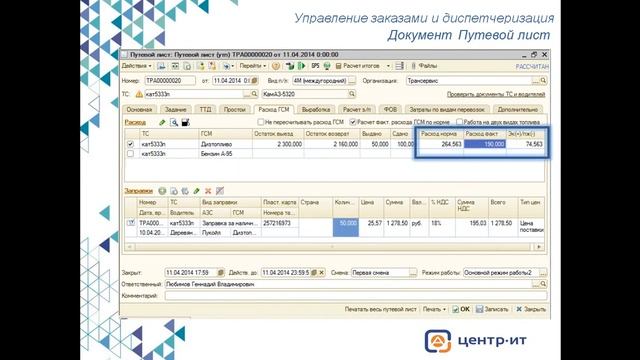
Task: Switch to the Основная tab
Action: [x=139, y=109]
